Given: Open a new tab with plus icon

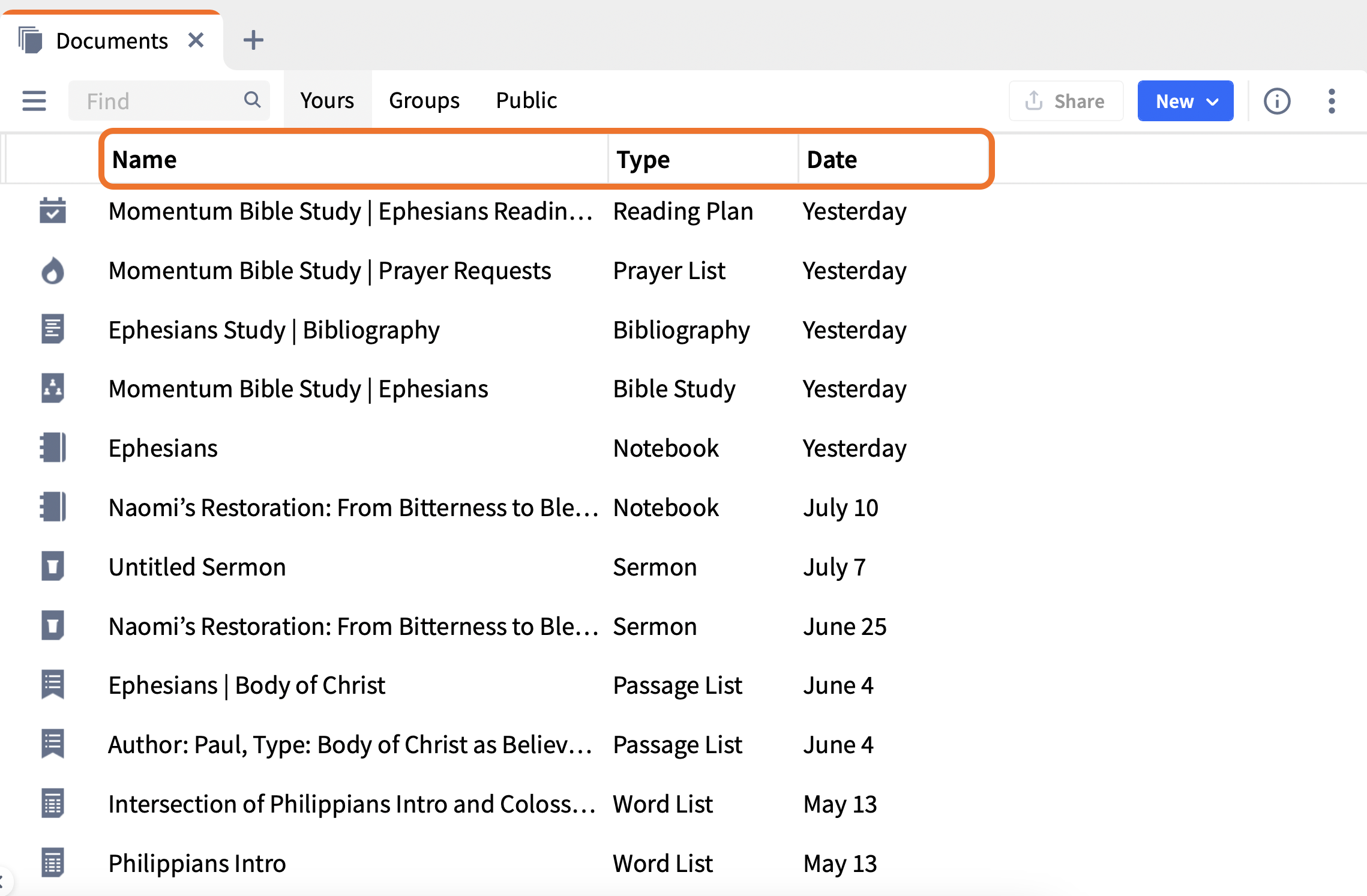Looking at the screenshot, I should tap(253, 40).
